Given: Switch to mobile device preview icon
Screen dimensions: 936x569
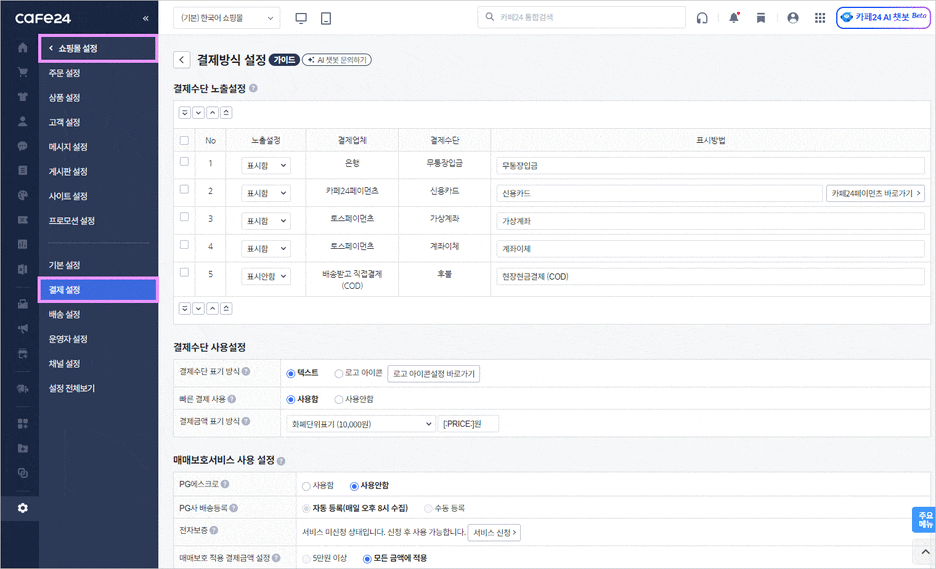Looking at the screenshot, I should point(326,19).
